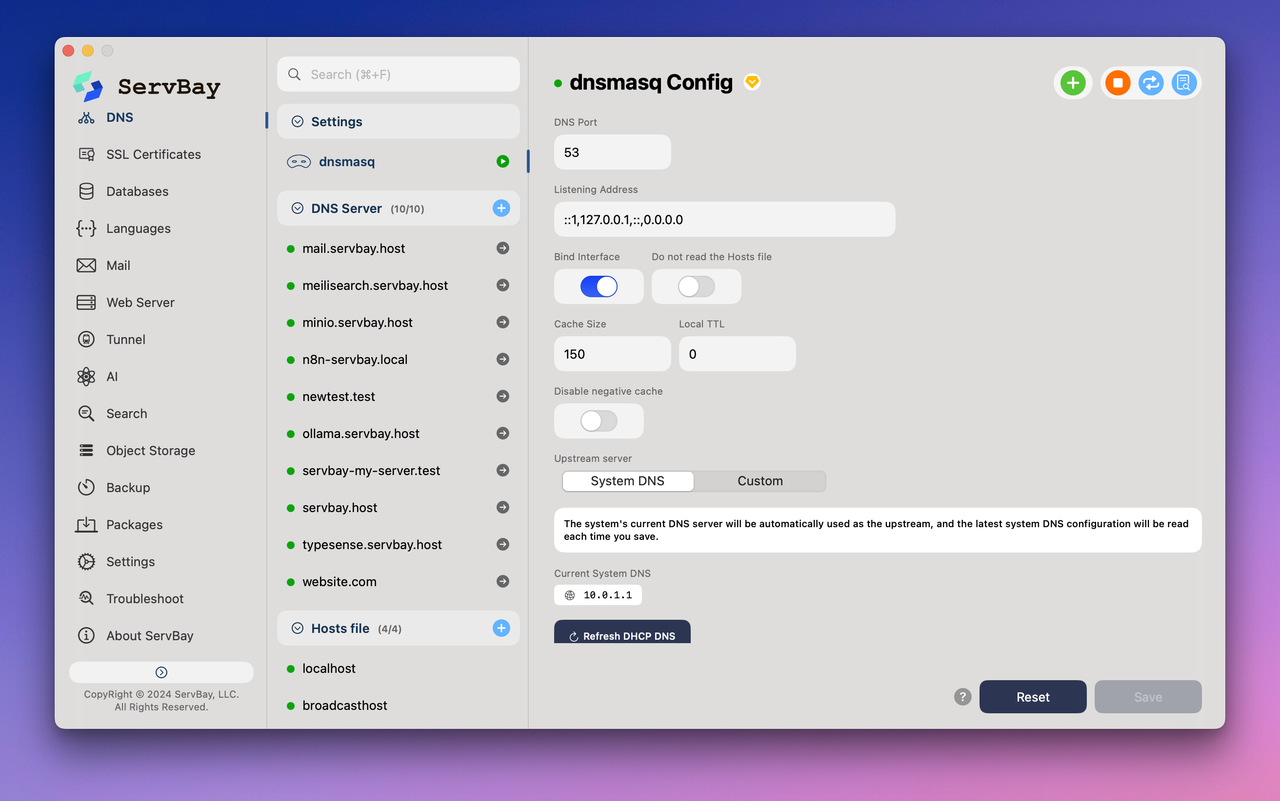
Task: Enable Do not read the Hosts file
Action: coord(696,287)
